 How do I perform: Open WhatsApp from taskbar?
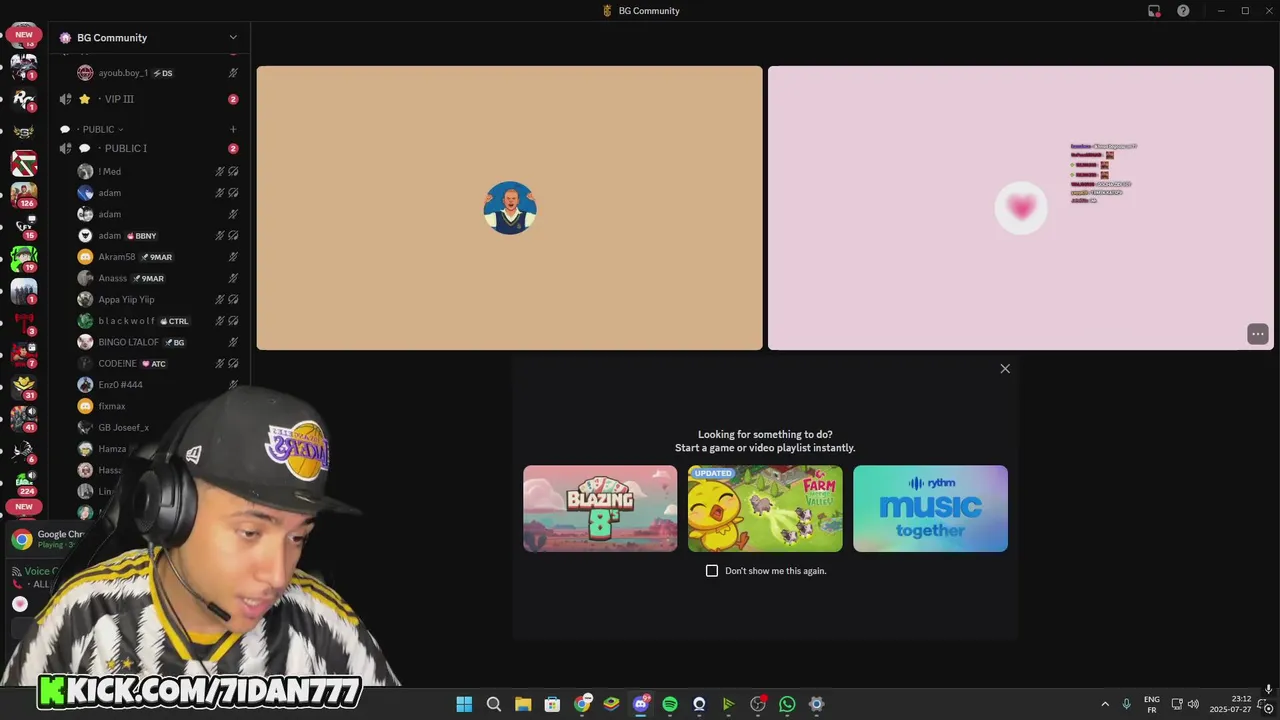[x=787, y=704]
